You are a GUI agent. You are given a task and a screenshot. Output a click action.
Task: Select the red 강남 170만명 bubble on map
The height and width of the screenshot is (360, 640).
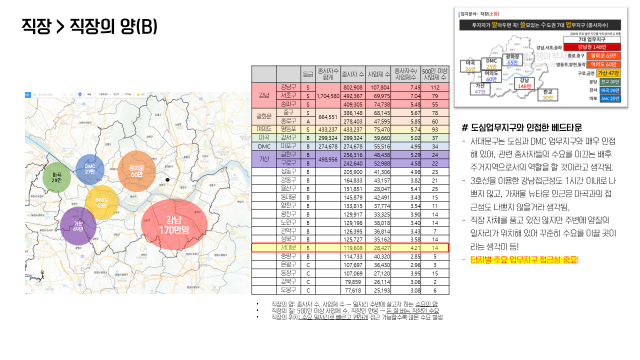coord(174,225)
